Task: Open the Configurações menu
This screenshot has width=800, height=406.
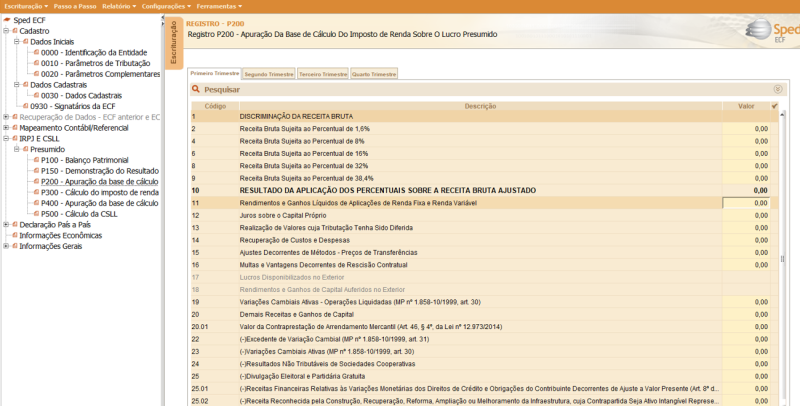Action: click(x=166, y=6)
